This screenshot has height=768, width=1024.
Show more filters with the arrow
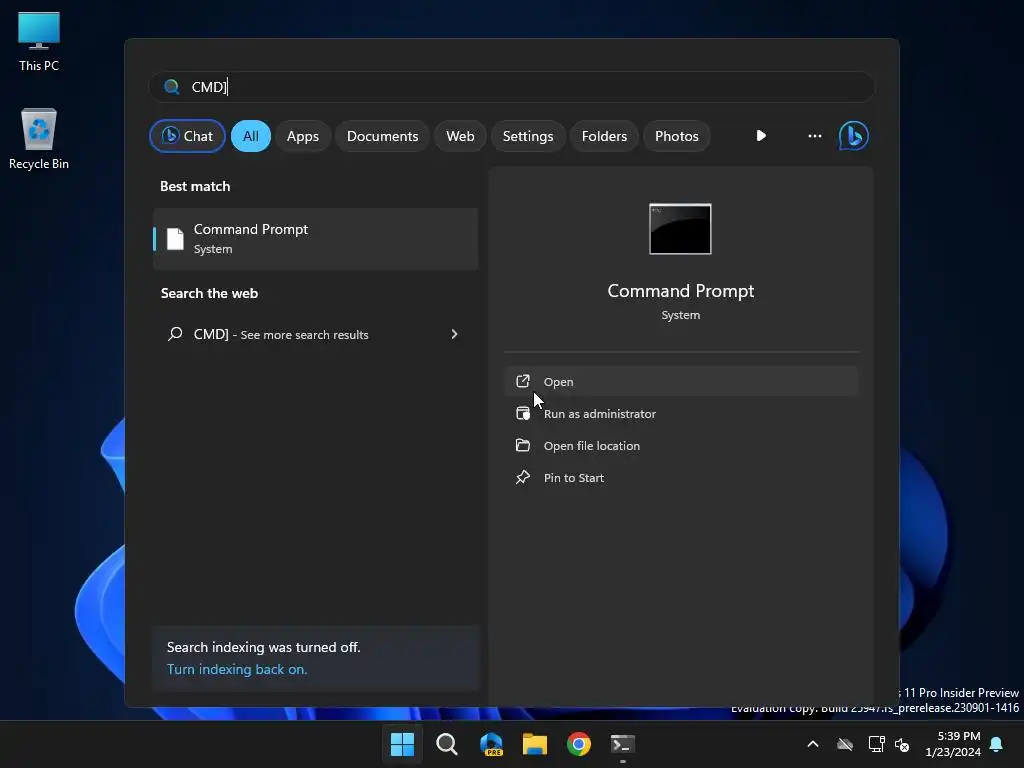click(x=761, y=136)
